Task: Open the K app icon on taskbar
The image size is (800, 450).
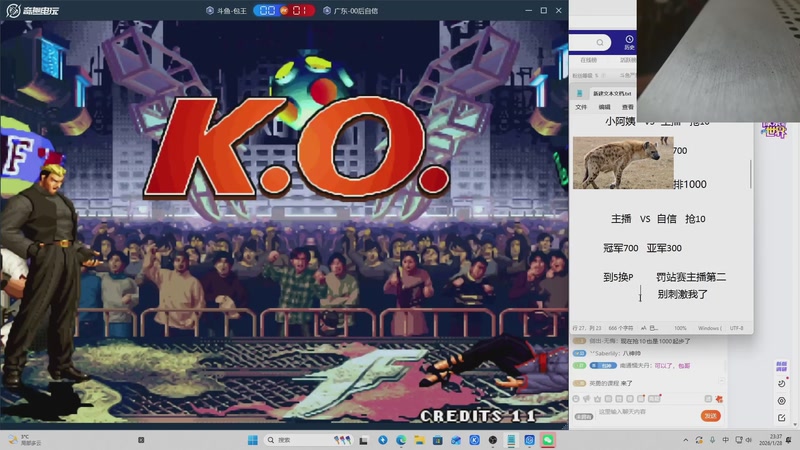Action: [474, 440]
